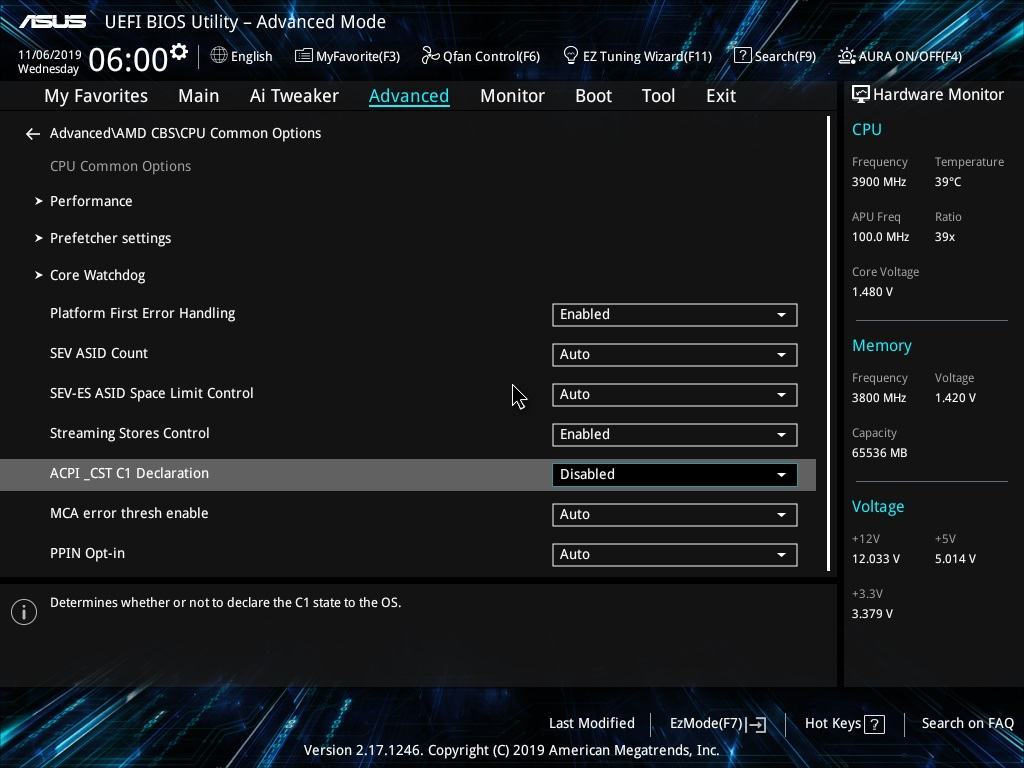Click the Memory Capacity 65536 MB value
The width and height of the screenshot is (1024, 768).
click(x=879, y=453)
